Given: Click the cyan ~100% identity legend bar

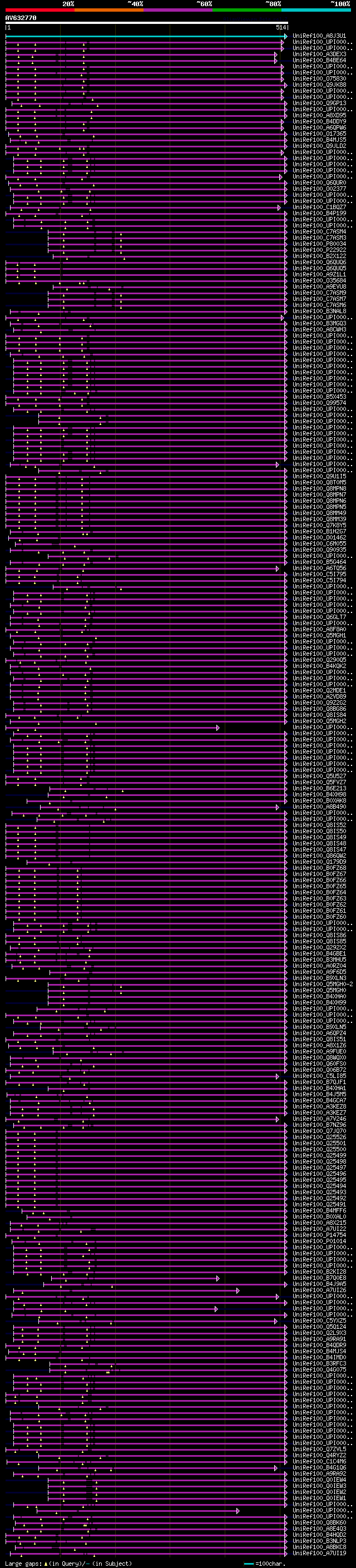Looking at the screenshot, I should point(316,10).
